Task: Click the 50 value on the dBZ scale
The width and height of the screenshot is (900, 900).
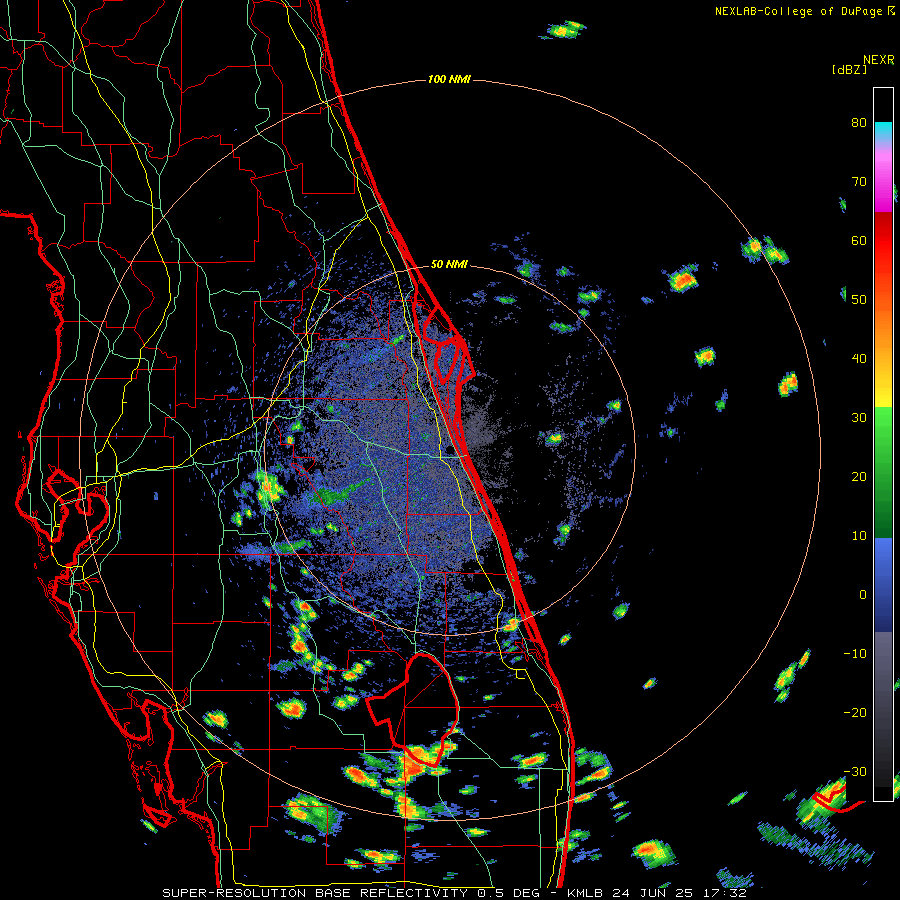Action: point(859,300)
